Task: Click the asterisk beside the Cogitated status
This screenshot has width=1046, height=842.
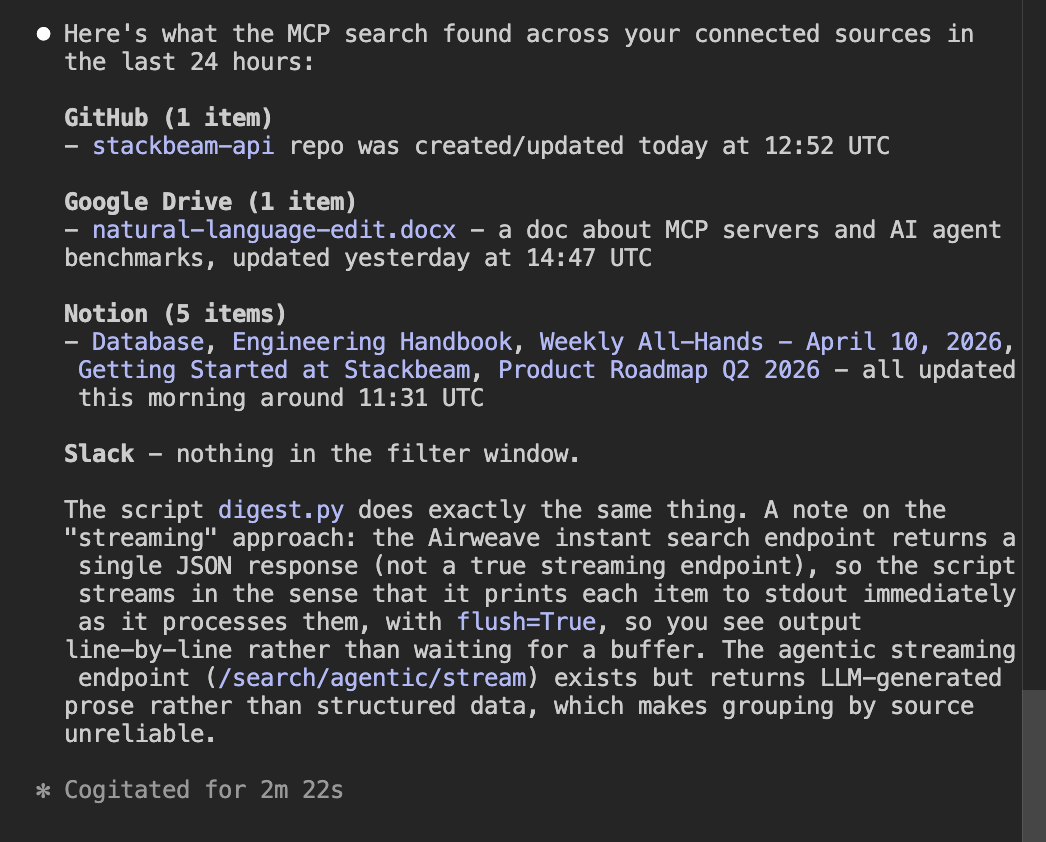Action: (43, 790)
